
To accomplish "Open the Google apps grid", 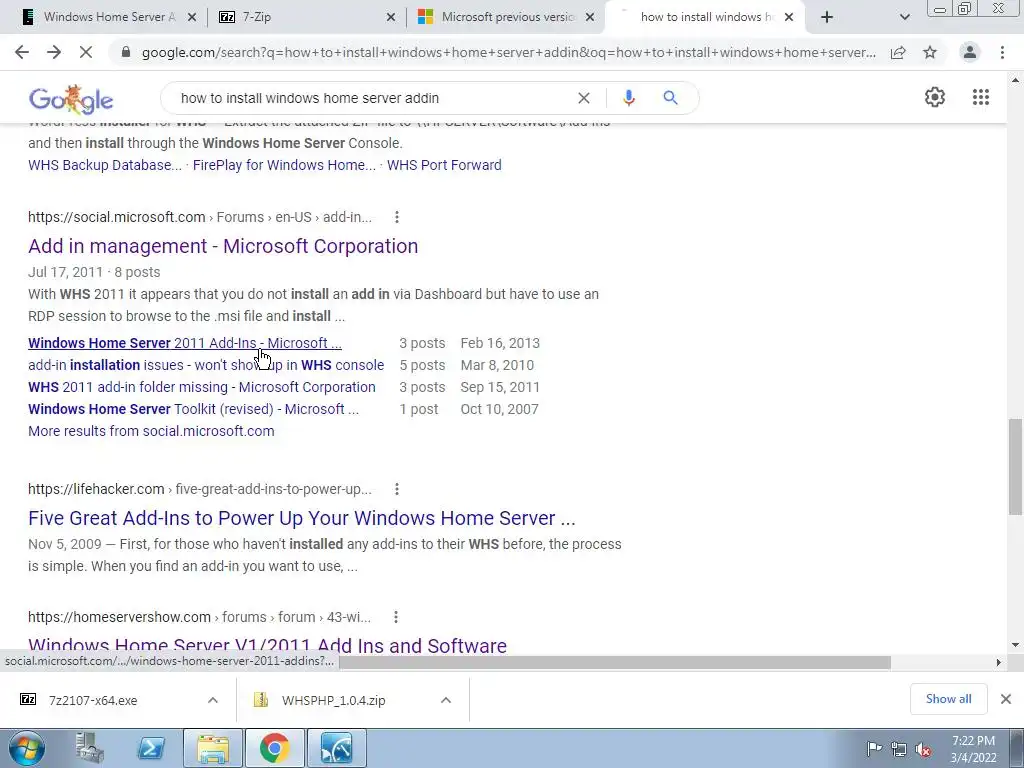I will 981,97.
